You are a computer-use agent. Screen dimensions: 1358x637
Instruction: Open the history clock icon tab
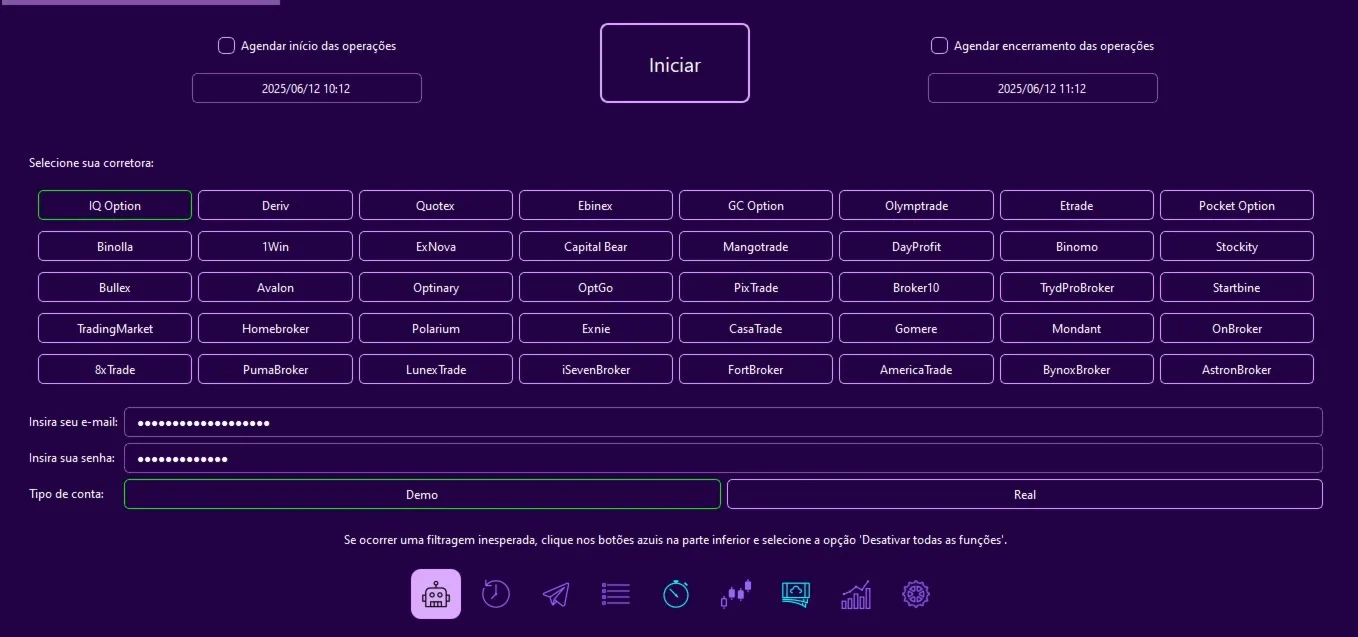496,594
